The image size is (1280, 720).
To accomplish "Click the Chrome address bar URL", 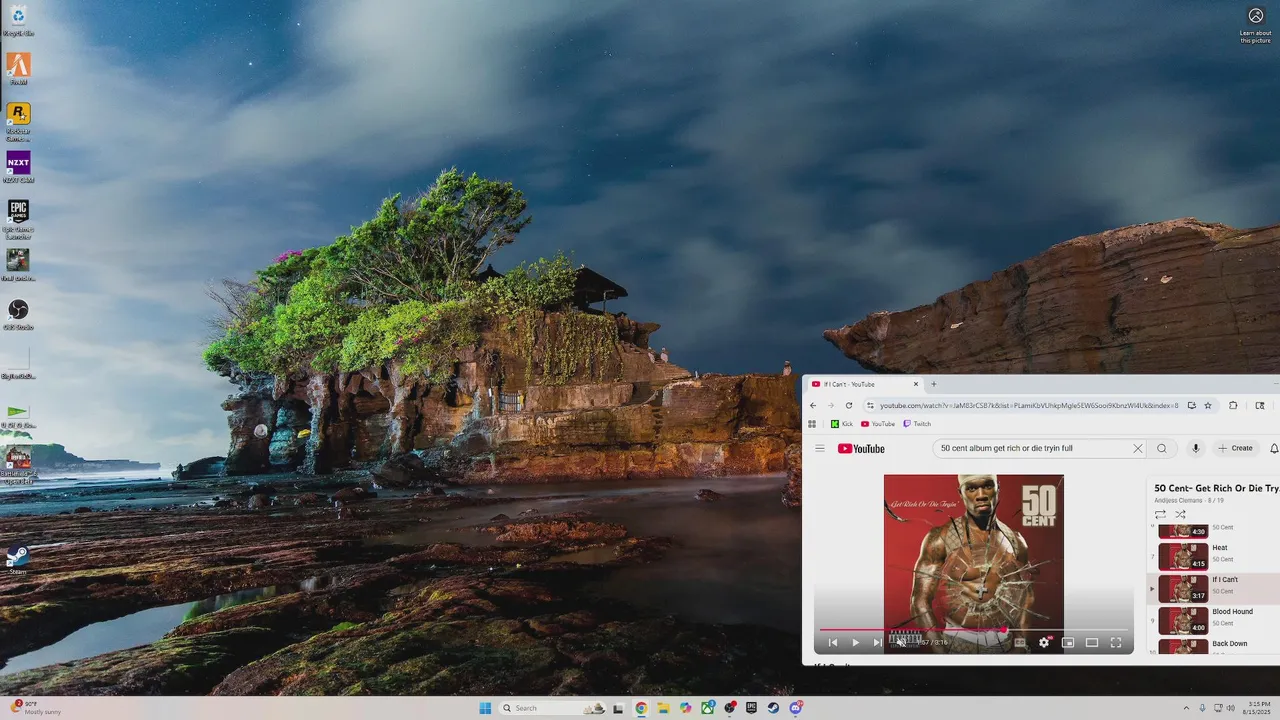I will [x=1029, y=406].
